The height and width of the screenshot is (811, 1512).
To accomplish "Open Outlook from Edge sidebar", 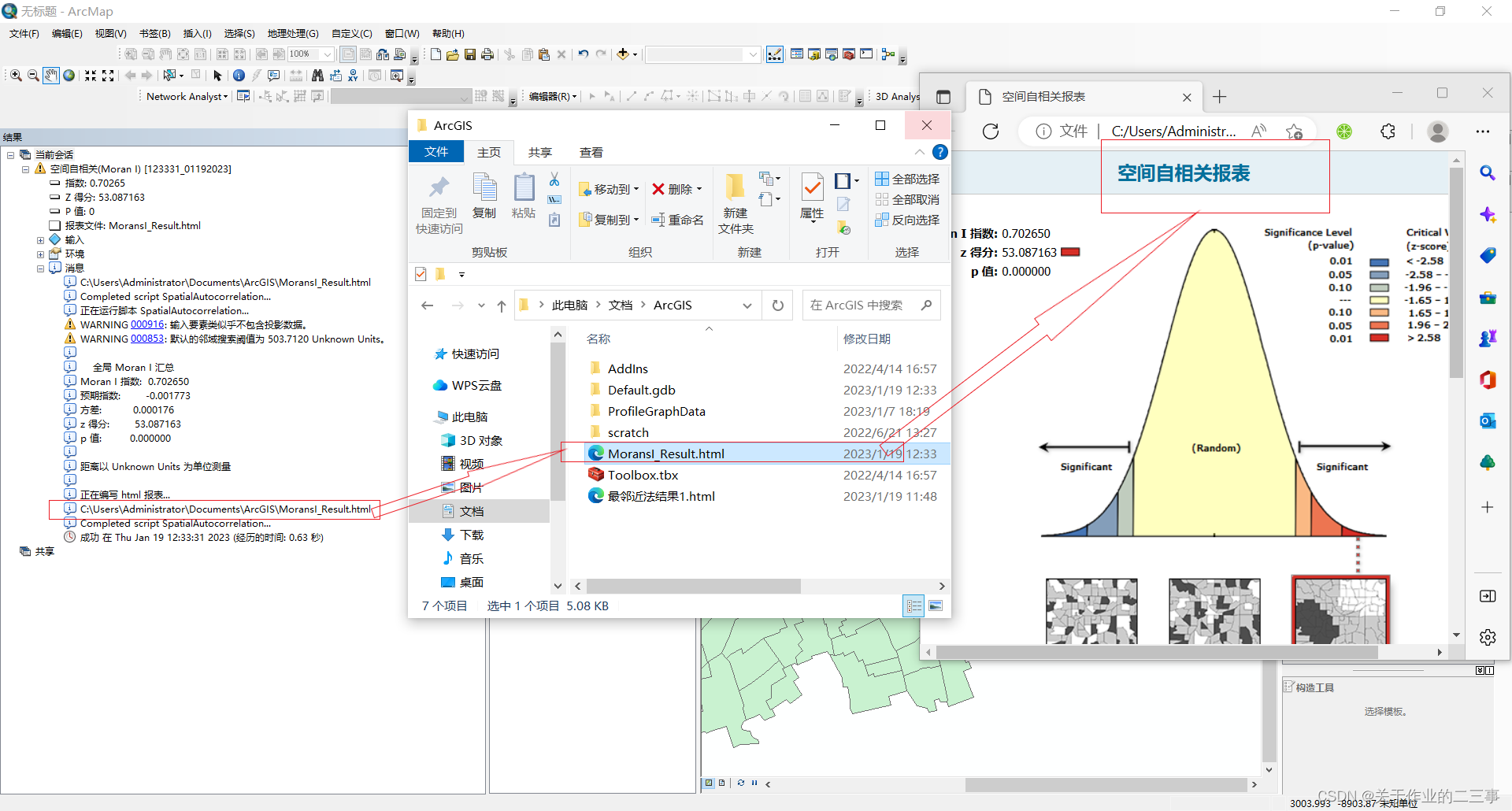I will pos(1488,421).
